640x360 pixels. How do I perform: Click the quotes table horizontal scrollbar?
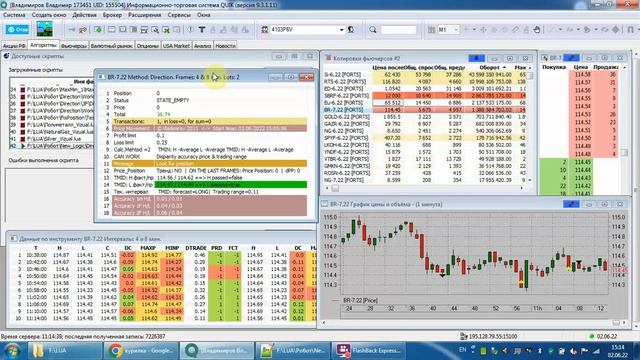424,188
